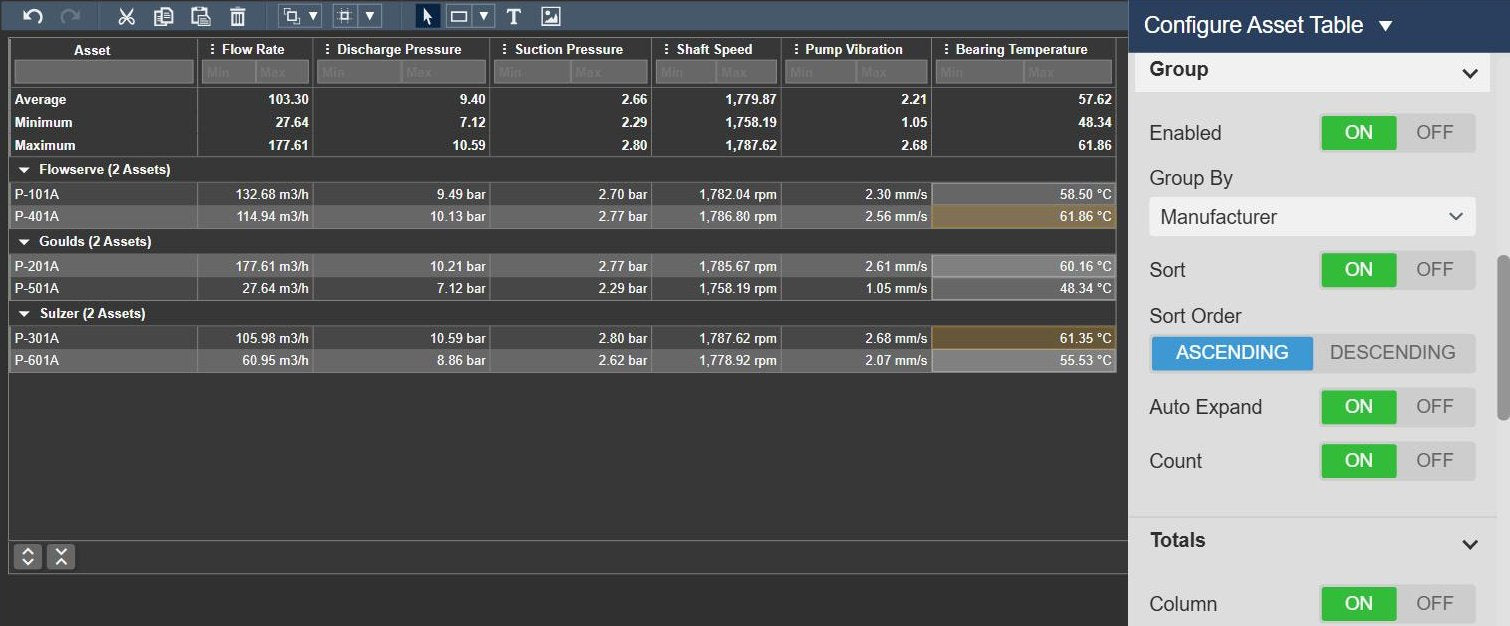This screenshot has height=626, width=1510.
Task: Delete selection with the trash icon
Action: [x=238, y=16]
